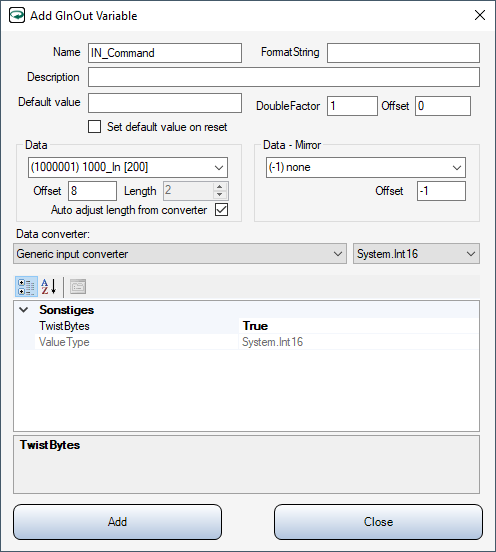Switch property grid to Categorized view
This screenshot has width=496, height=552.
[26, 287]
